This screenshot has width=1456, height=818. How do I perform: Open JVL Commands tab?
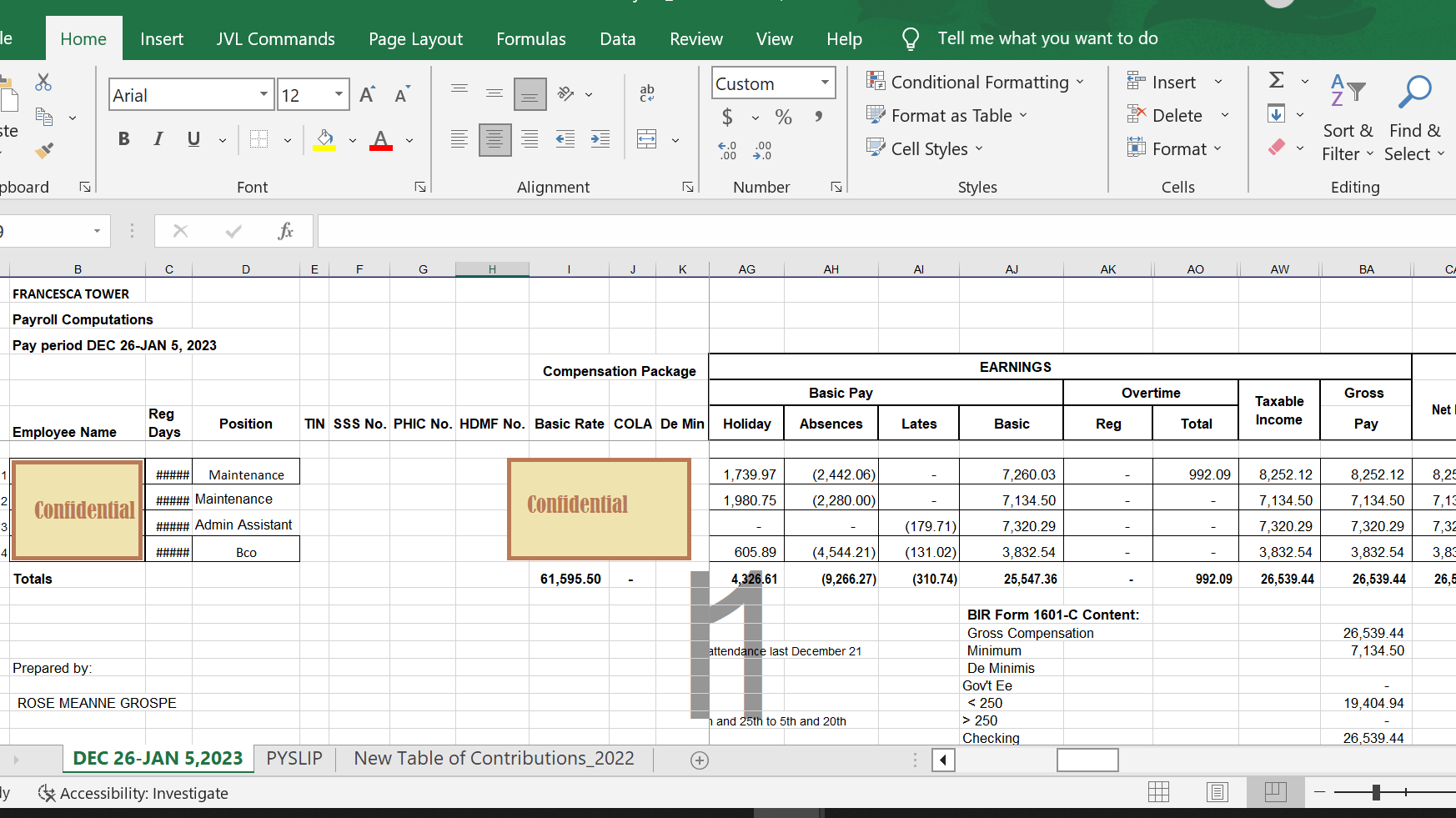click(x=275, y=38)
